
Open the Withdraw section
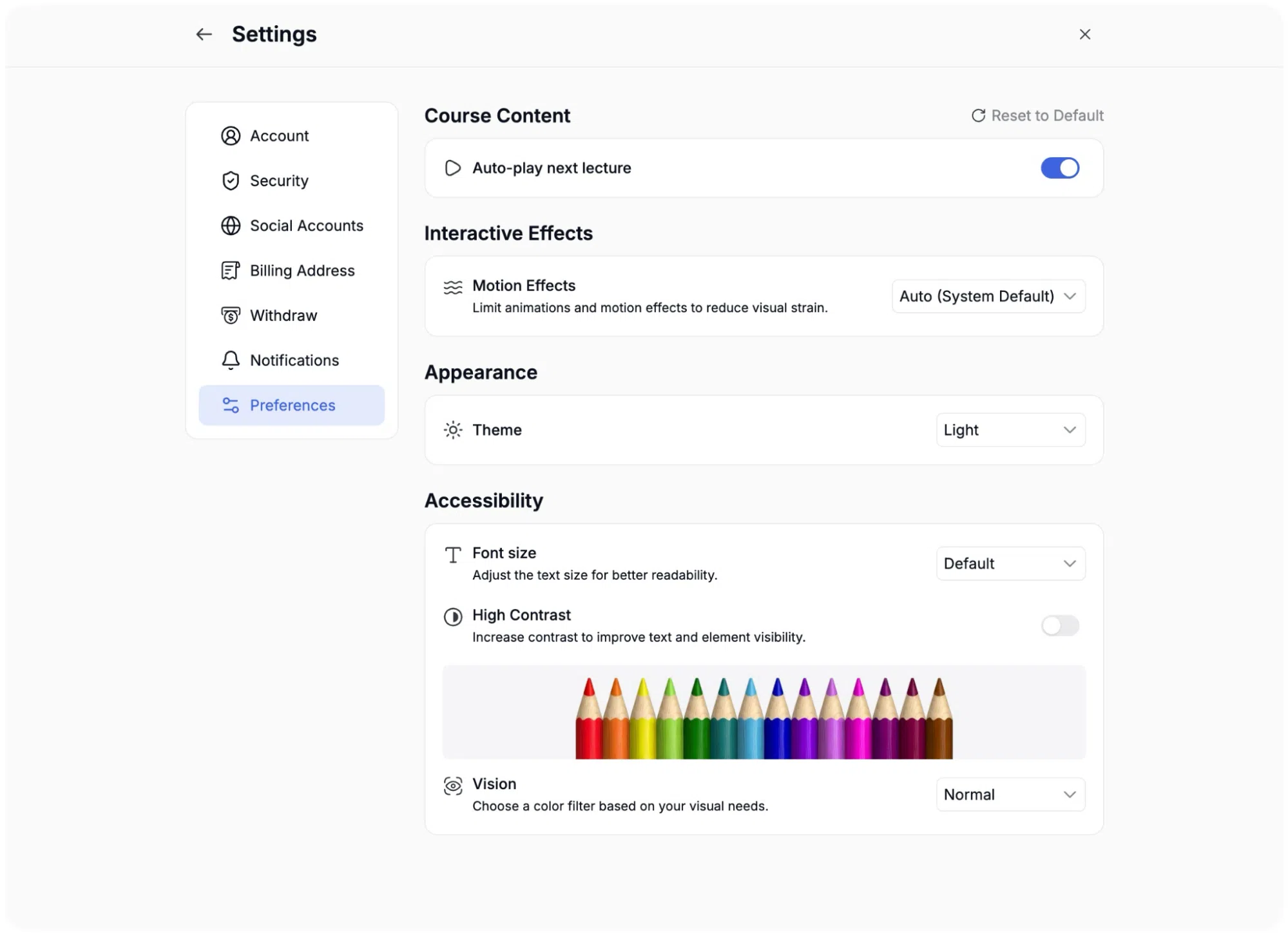pos(291,315)
